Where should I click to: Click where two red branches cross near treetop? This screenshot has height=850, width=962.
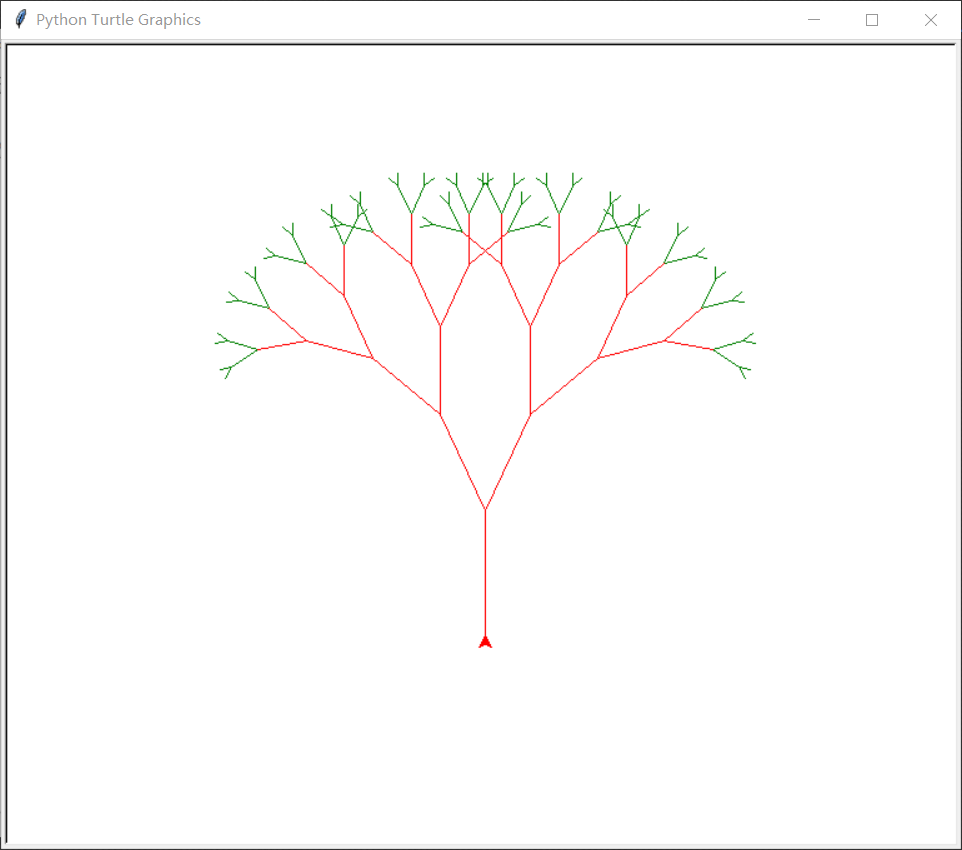pos(485,250)
